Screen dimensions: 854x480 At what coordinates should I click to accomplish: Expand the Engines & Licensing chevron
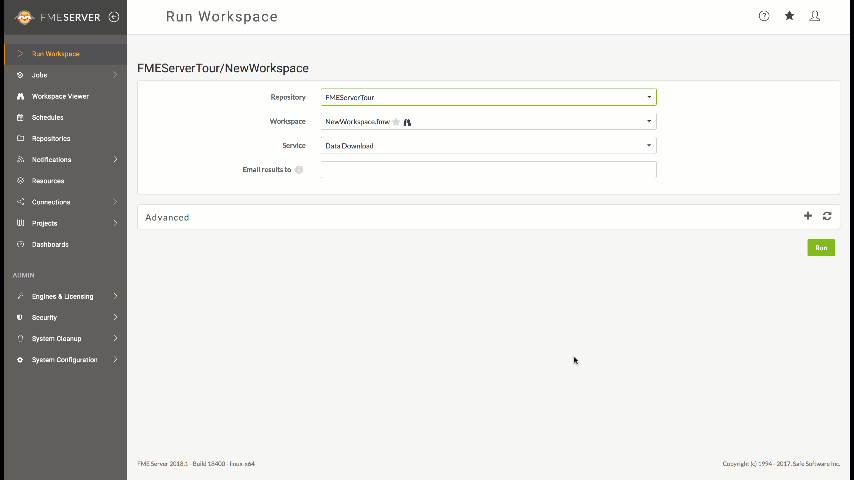(x=115, y=296)
